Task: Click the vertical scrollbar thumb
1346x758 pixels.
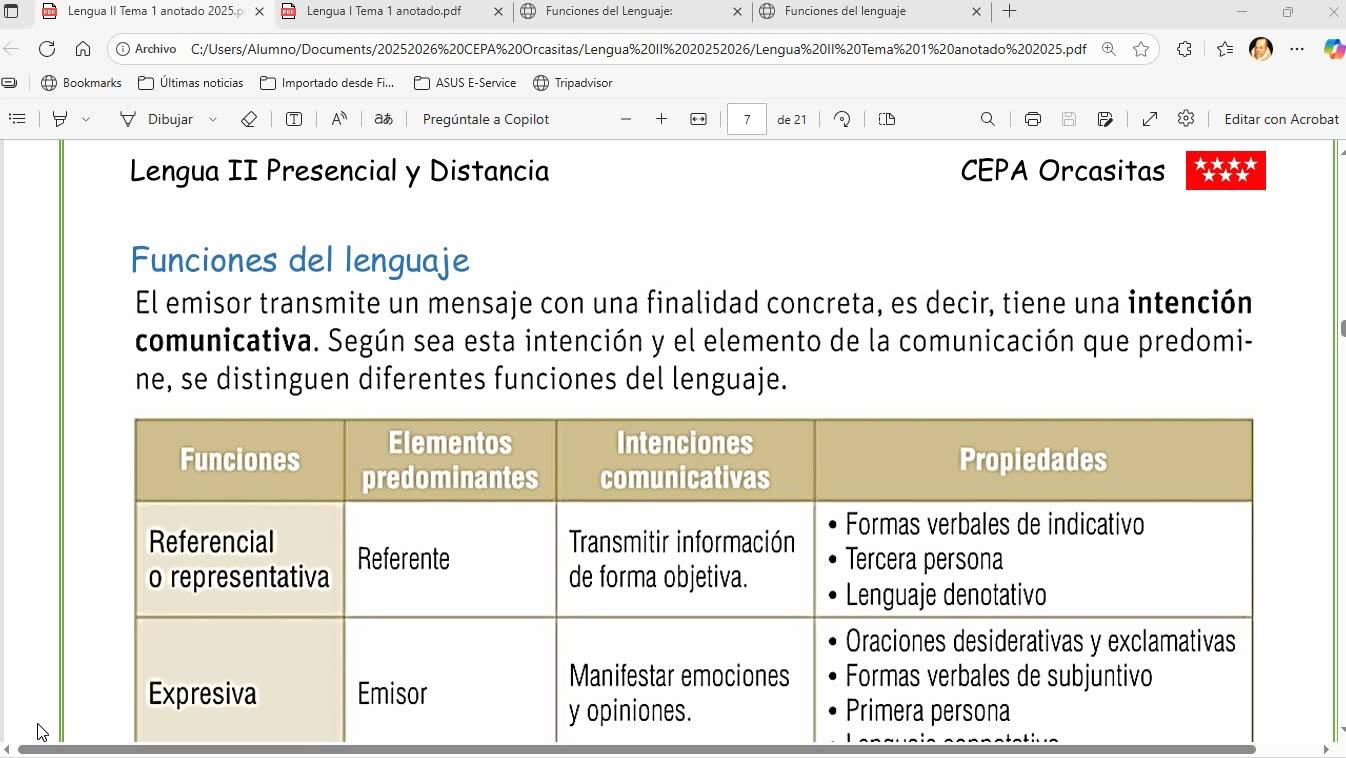Action: point(1342,328)
